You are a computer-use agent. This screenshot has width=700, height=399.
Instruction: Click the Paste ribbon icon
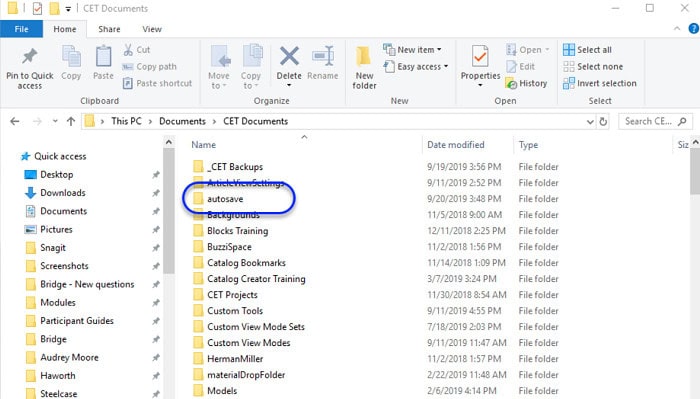pos(103,57)
